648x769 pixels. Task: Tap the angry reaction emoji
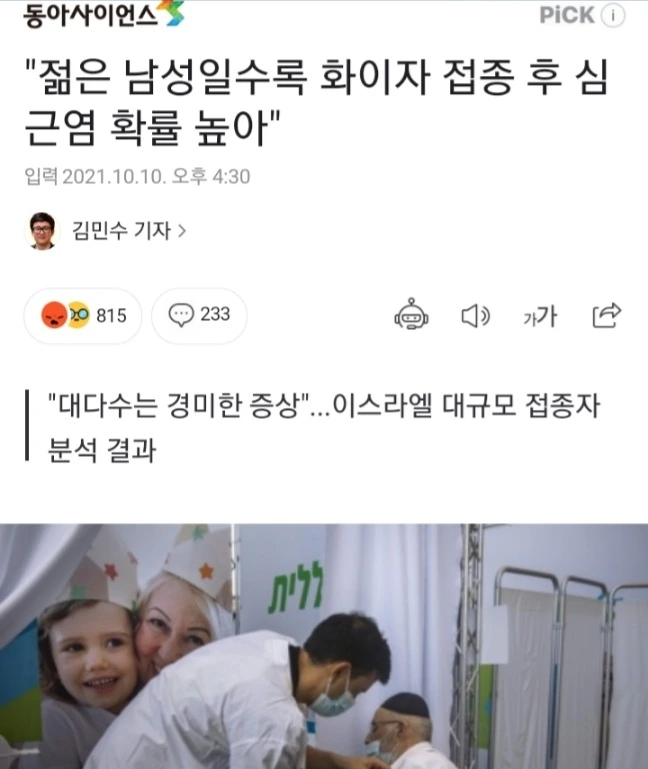tap(54, 315)
